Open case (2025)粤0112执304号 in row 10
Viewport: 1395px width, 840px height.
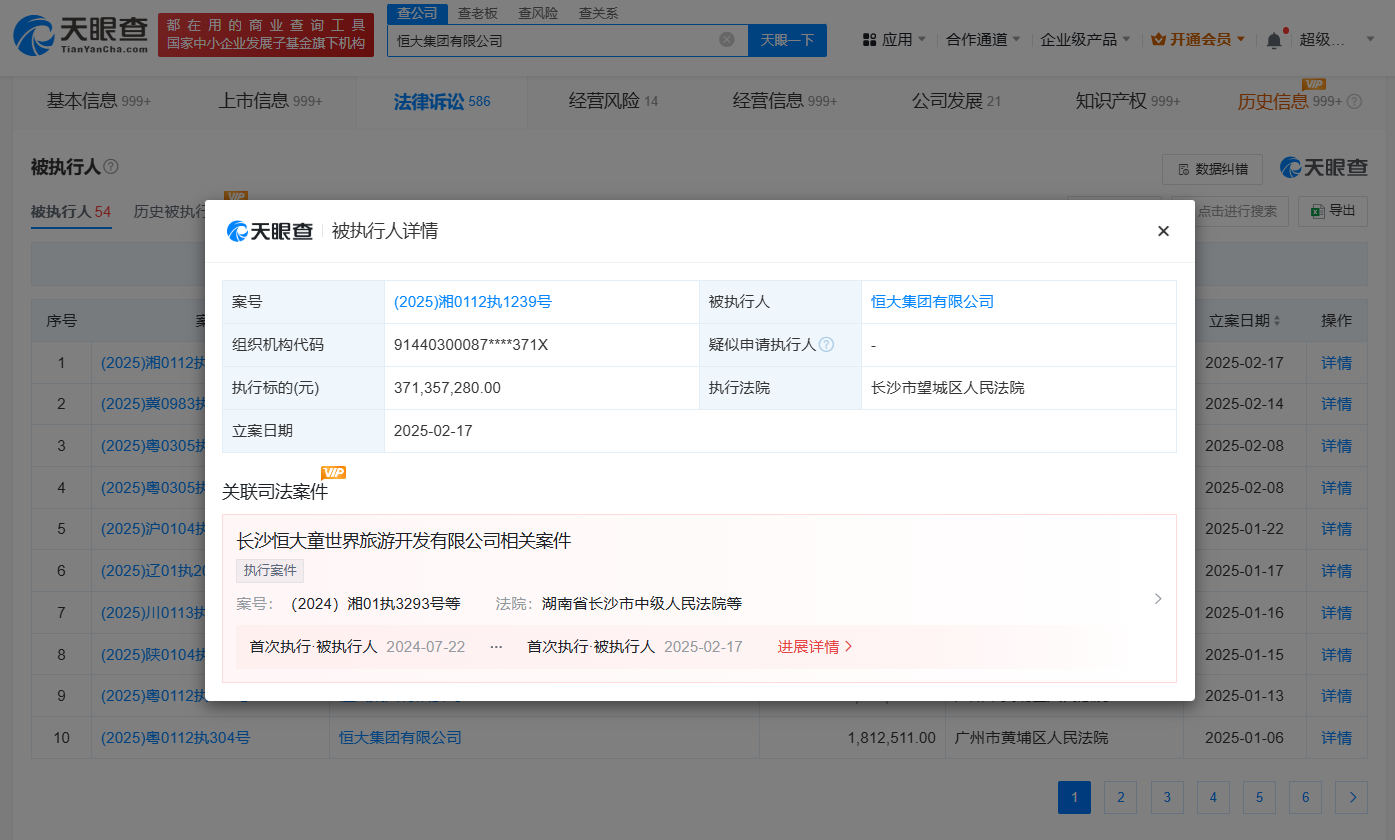[x=175, y=738]
